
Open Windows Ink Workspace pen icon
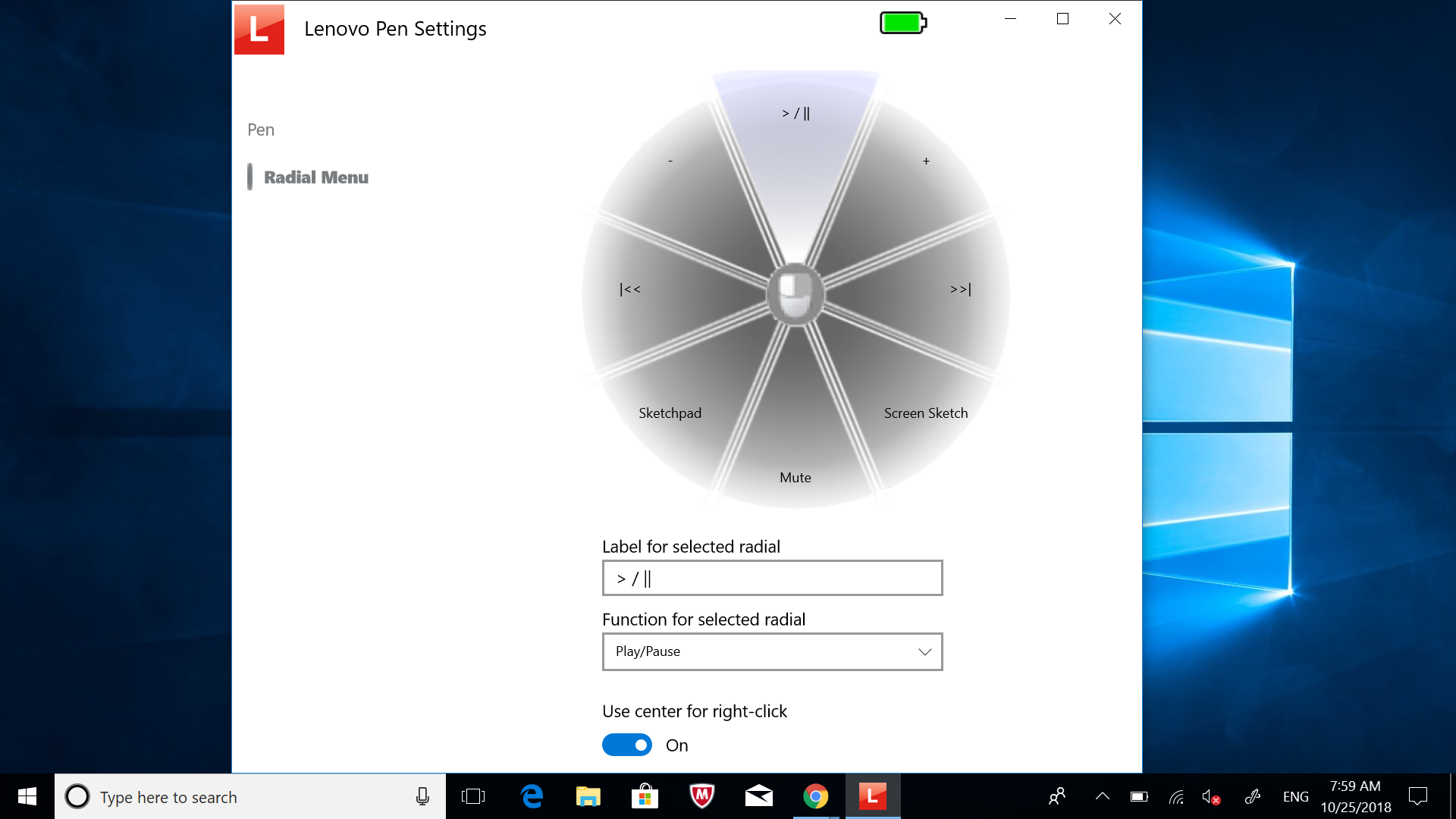coord(1252,796)
